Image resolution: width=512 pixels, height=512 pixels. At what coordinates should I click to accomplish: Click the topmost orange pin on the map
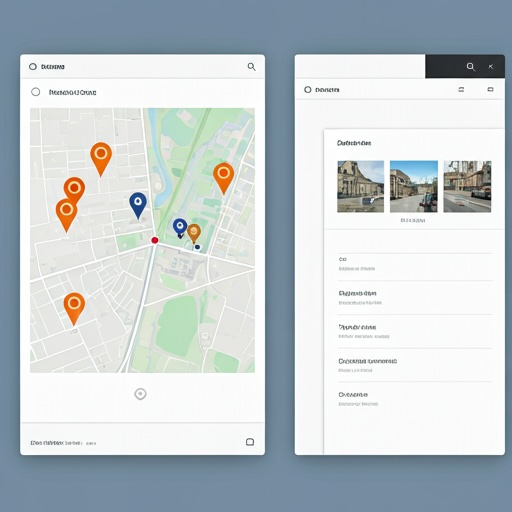pyautogui.click(x=101, y=159)
